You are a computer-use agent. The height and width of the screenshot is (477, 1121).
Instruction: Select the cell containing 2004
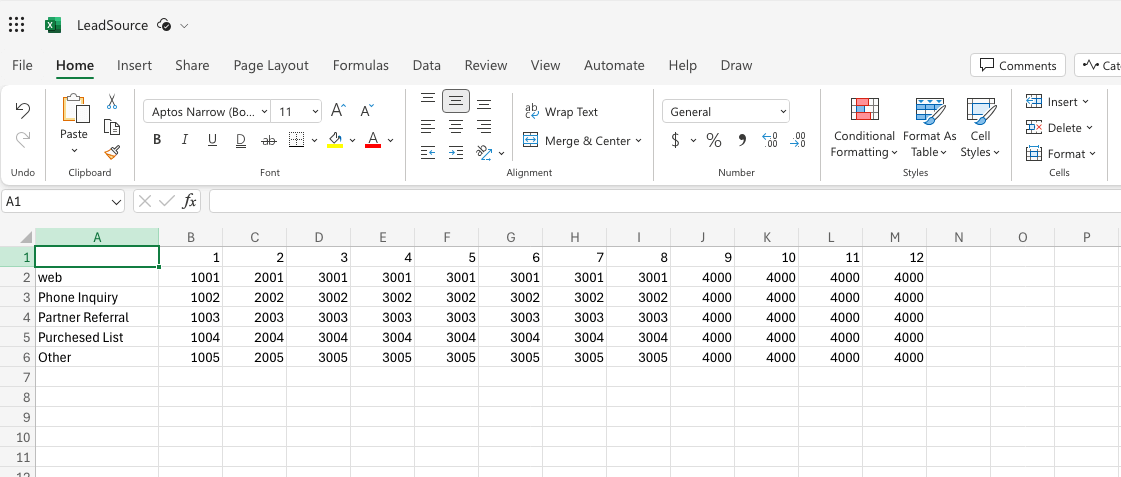(x=255, y=337)
